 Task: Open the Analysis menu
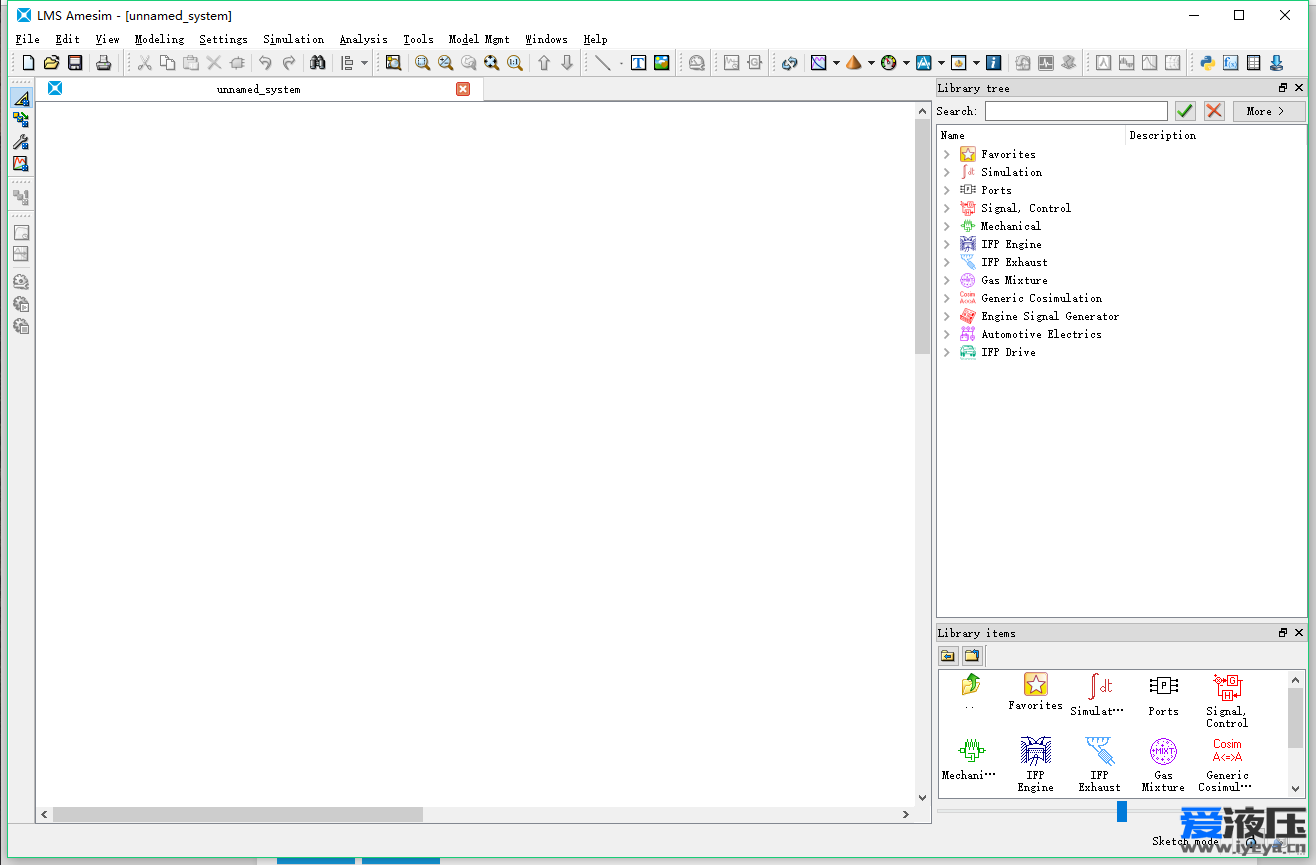(x=364, y=39)
